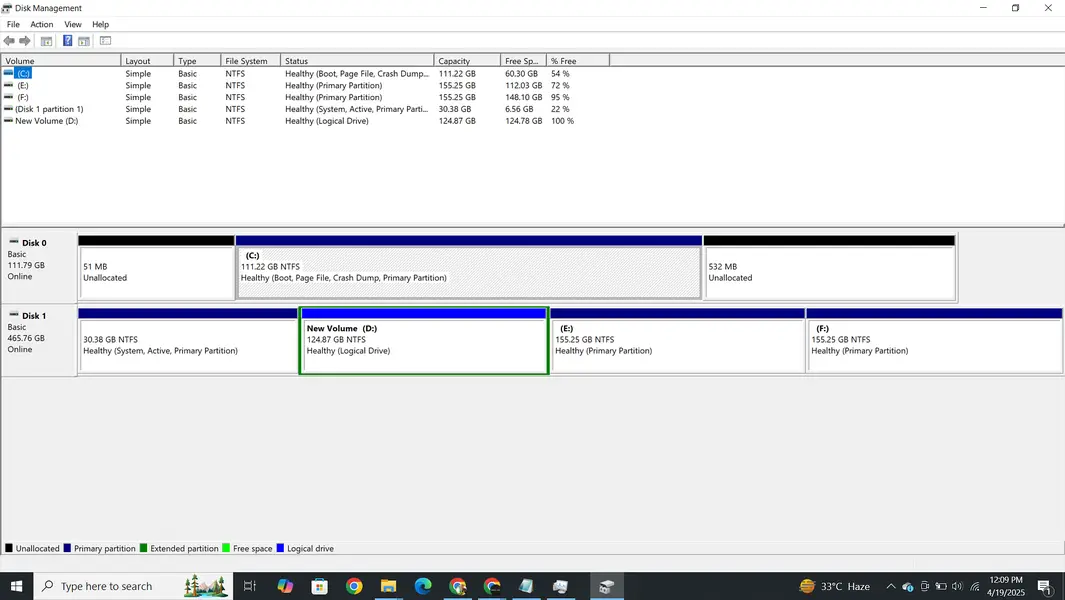Open the File menu

(13, 24)
